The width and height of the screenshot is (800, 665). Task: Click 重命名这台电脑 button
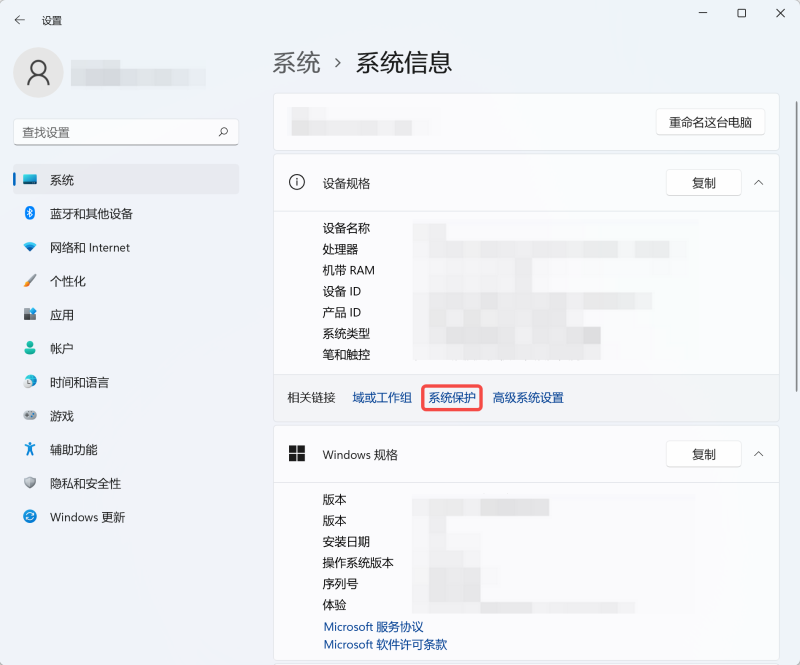click(x=710, y=122)
